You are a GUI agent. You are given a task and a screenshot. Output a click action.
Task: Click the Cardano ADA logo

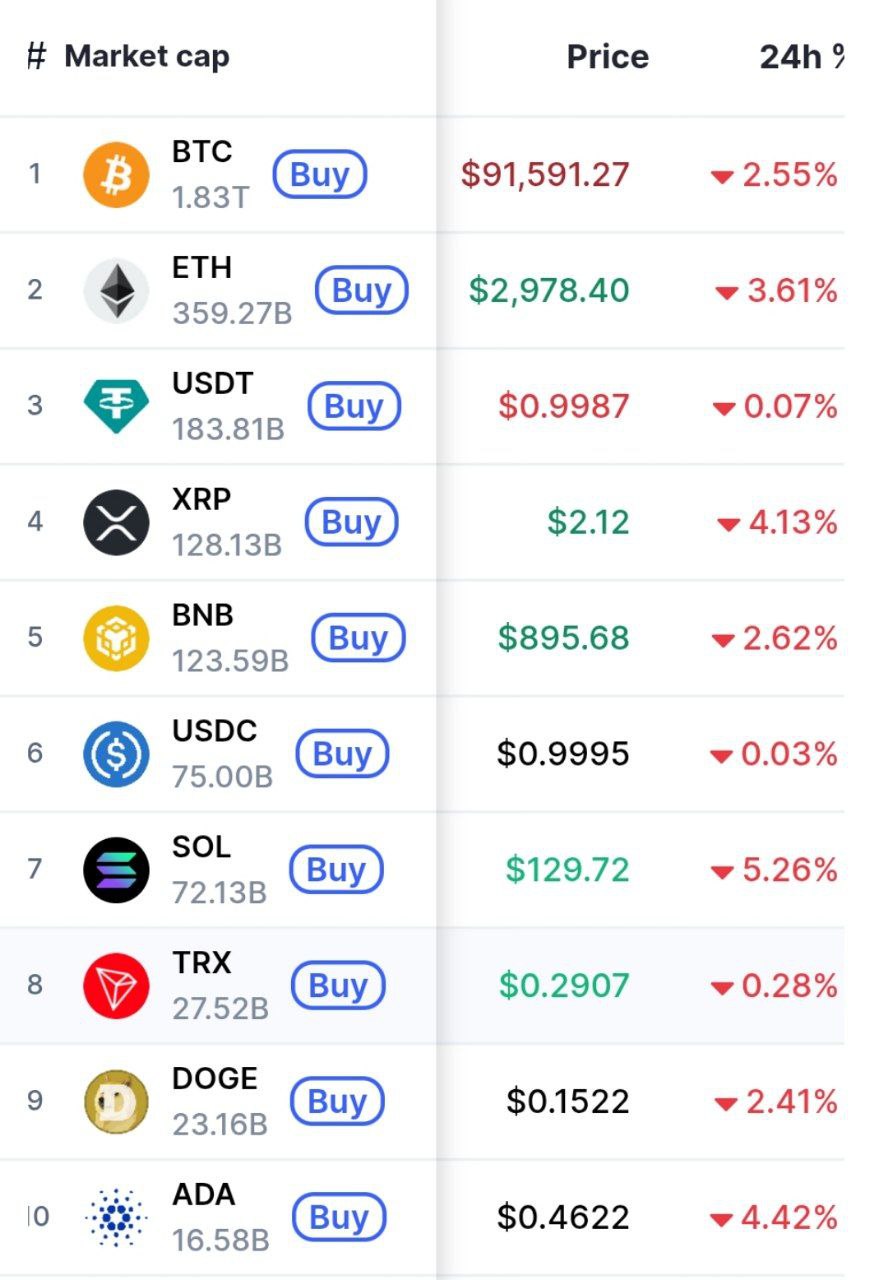(x=116, y=1217)
